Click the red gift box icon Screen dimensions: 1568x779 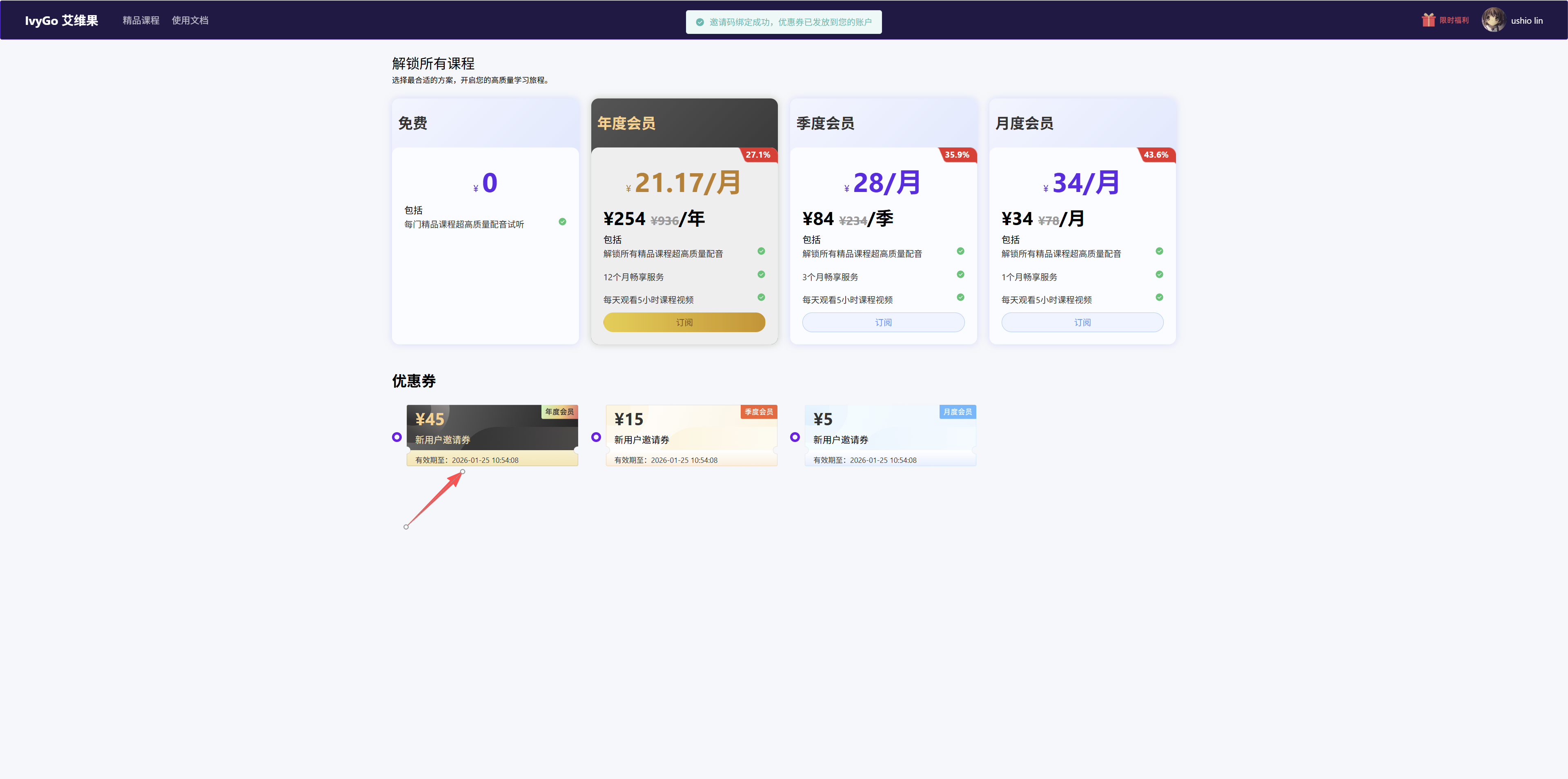[1428, 20]
